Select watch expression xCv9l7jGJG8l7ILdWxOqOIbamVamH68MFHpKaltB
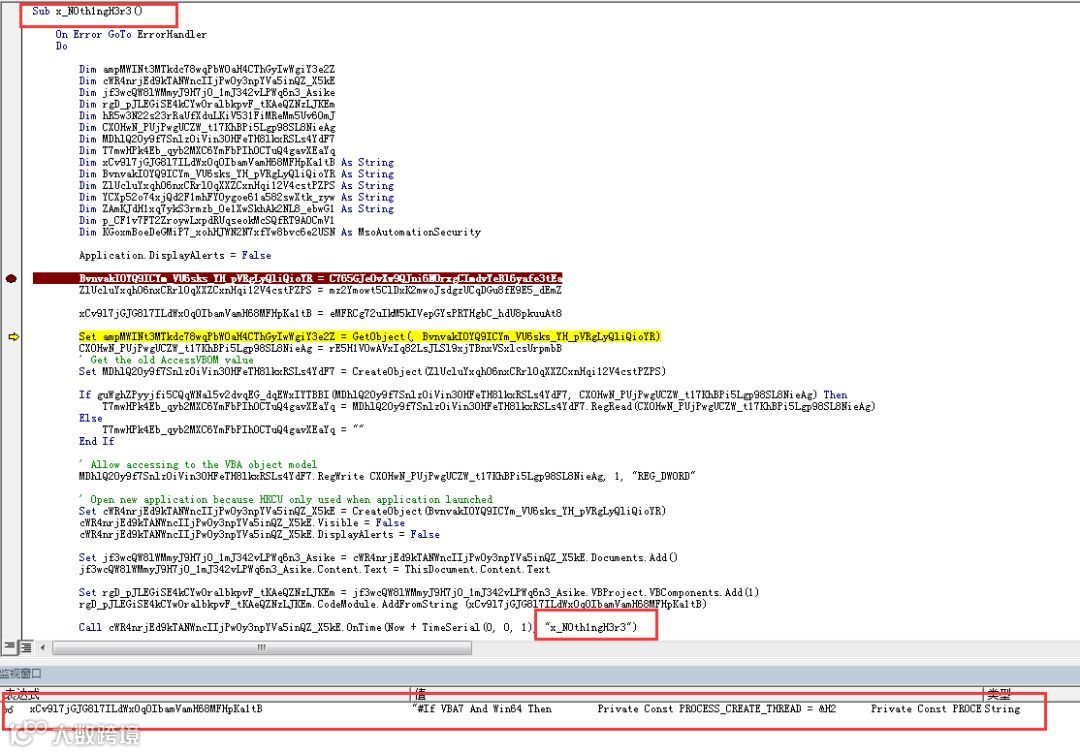This screenshot has height=754, width=1080. tap(145, 709)
